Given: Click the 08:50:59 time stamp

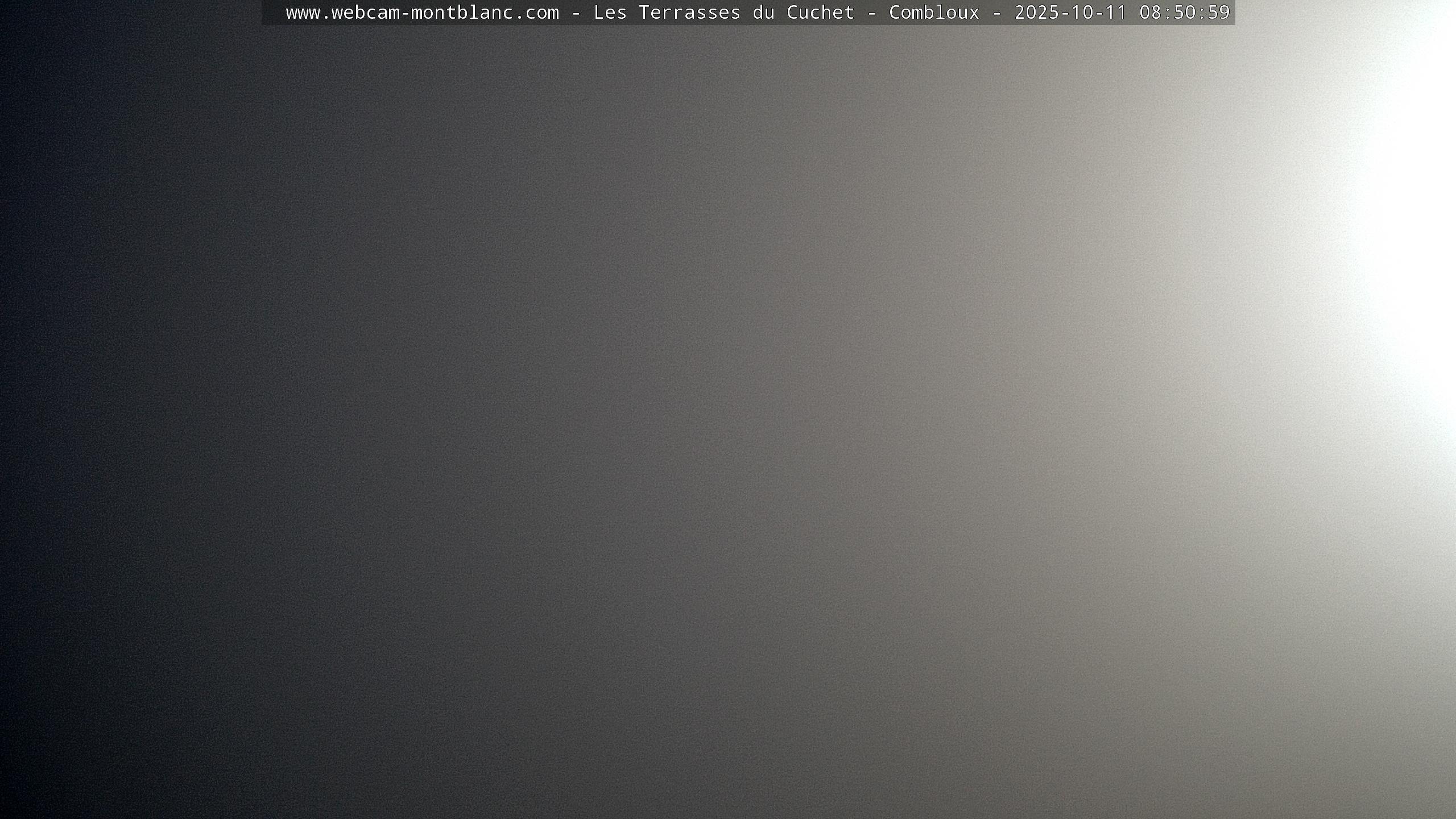Looking at the screenshot, I should 1184,13.
